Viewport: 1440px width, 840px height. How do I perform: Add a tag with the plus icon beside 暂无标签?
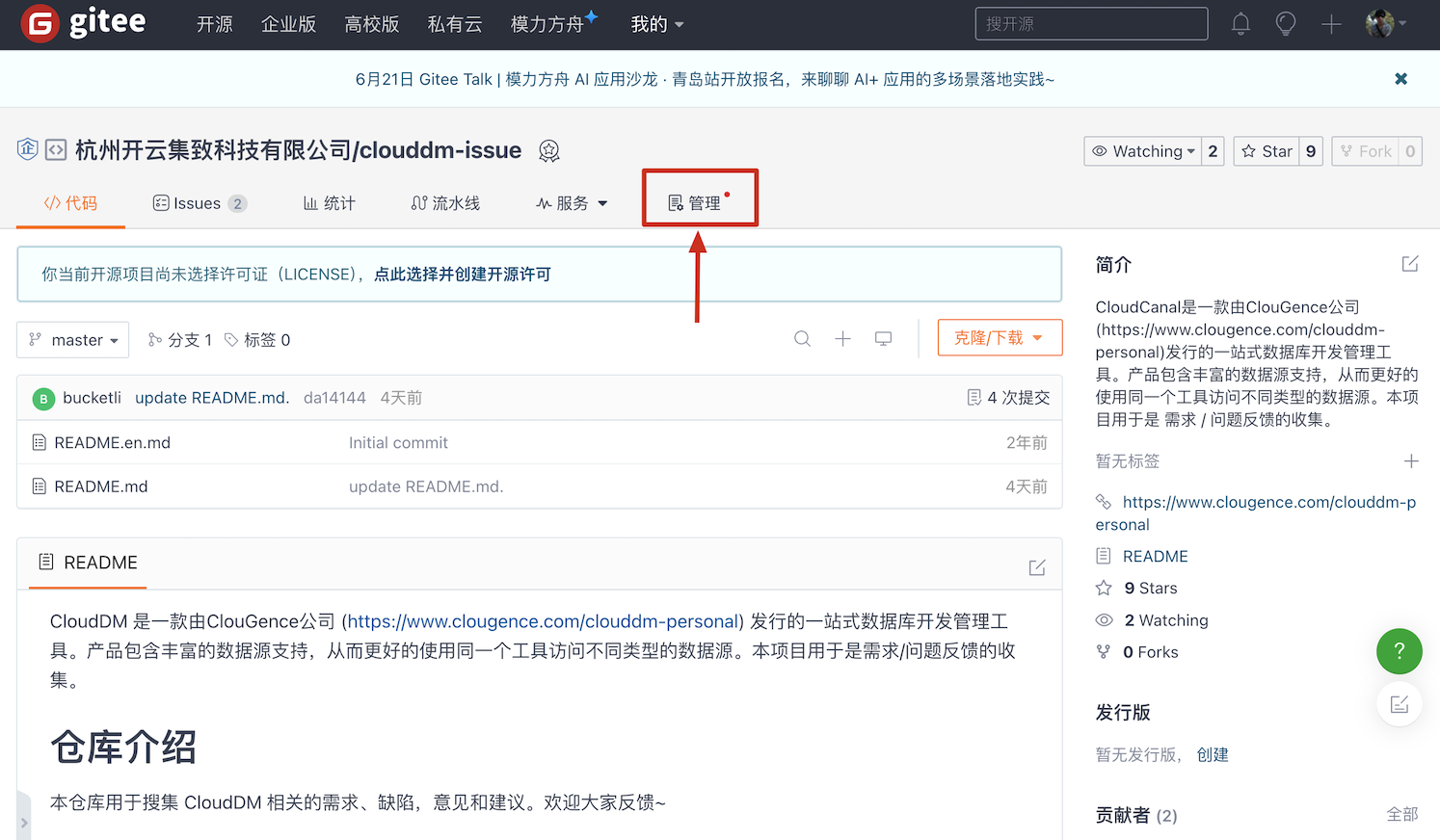click(x=1411, y=461)
